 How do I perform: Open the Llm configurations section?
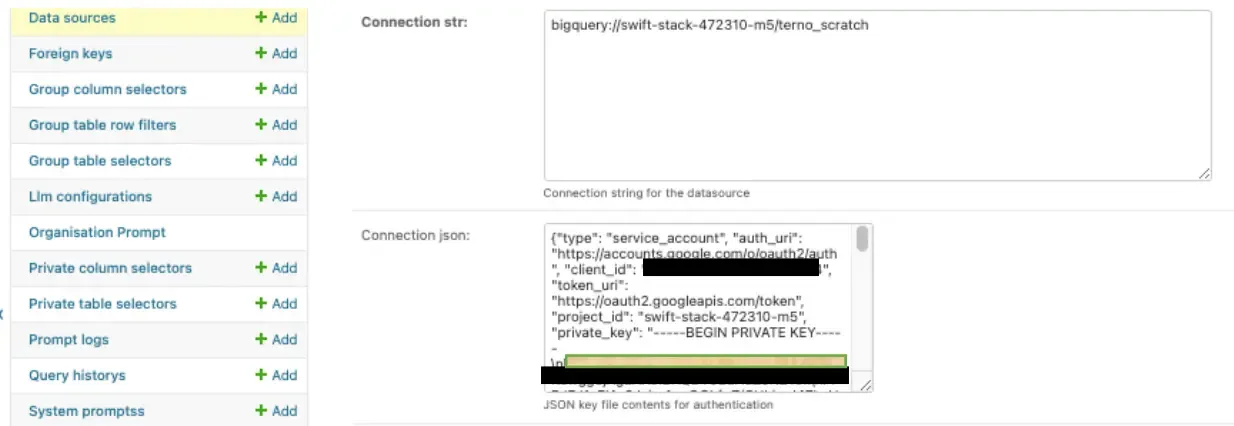(90, 197)
